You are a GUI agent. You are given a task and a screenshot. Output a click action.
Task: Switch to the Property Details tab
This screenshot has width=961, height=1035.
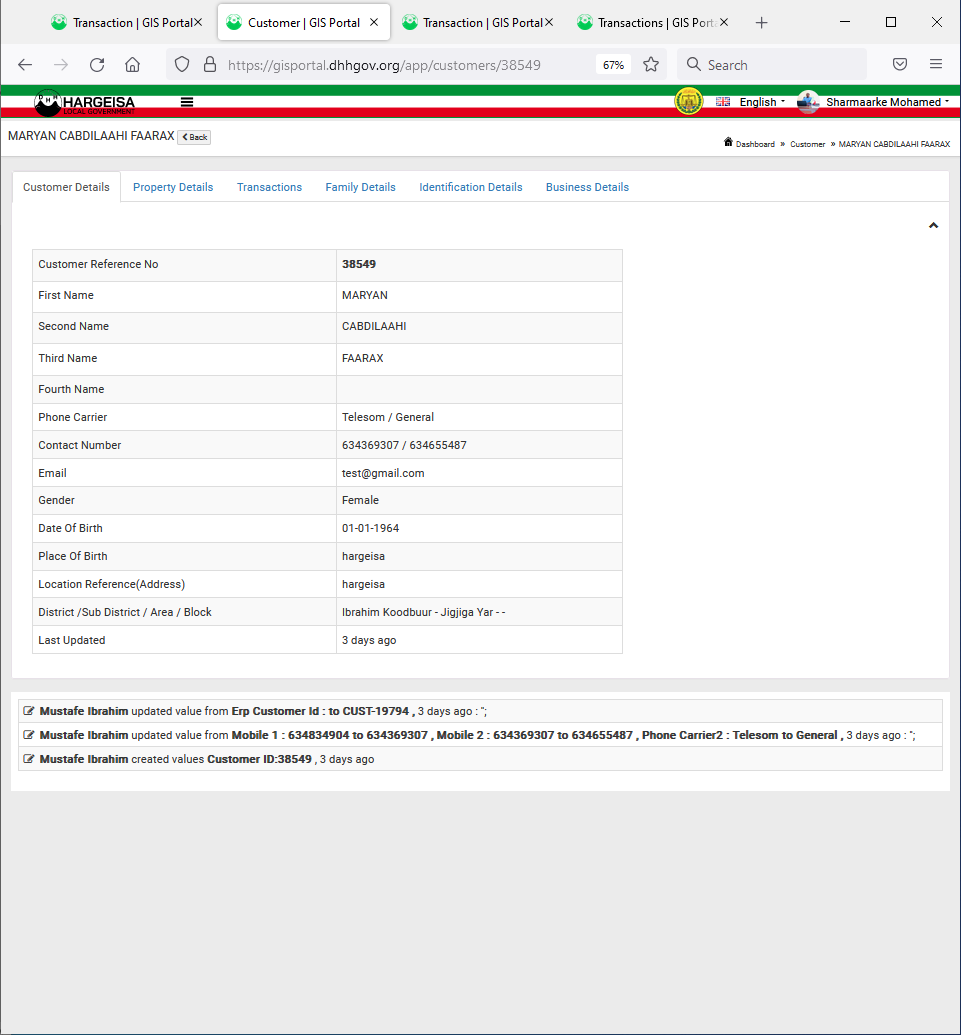[x=173, y=187]
